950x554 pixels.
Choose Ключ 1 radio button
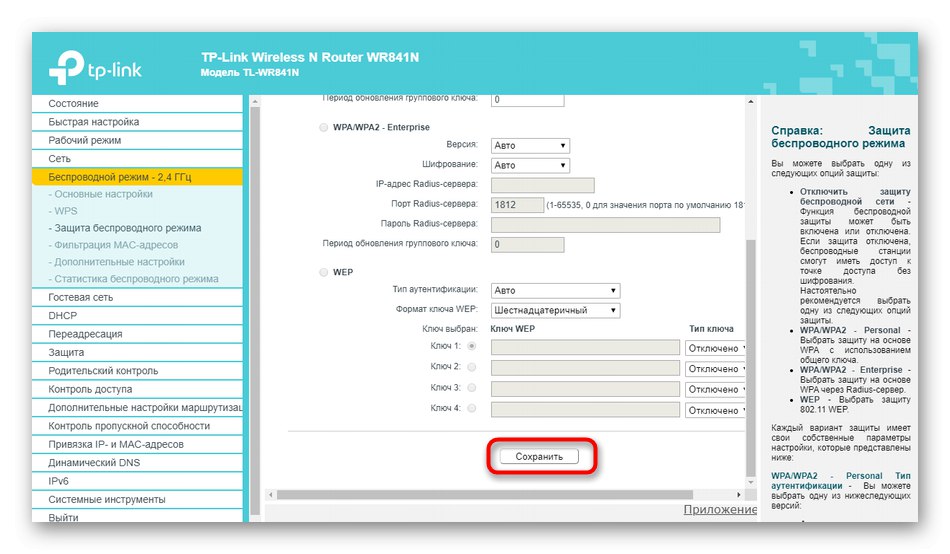click(471, 346)
